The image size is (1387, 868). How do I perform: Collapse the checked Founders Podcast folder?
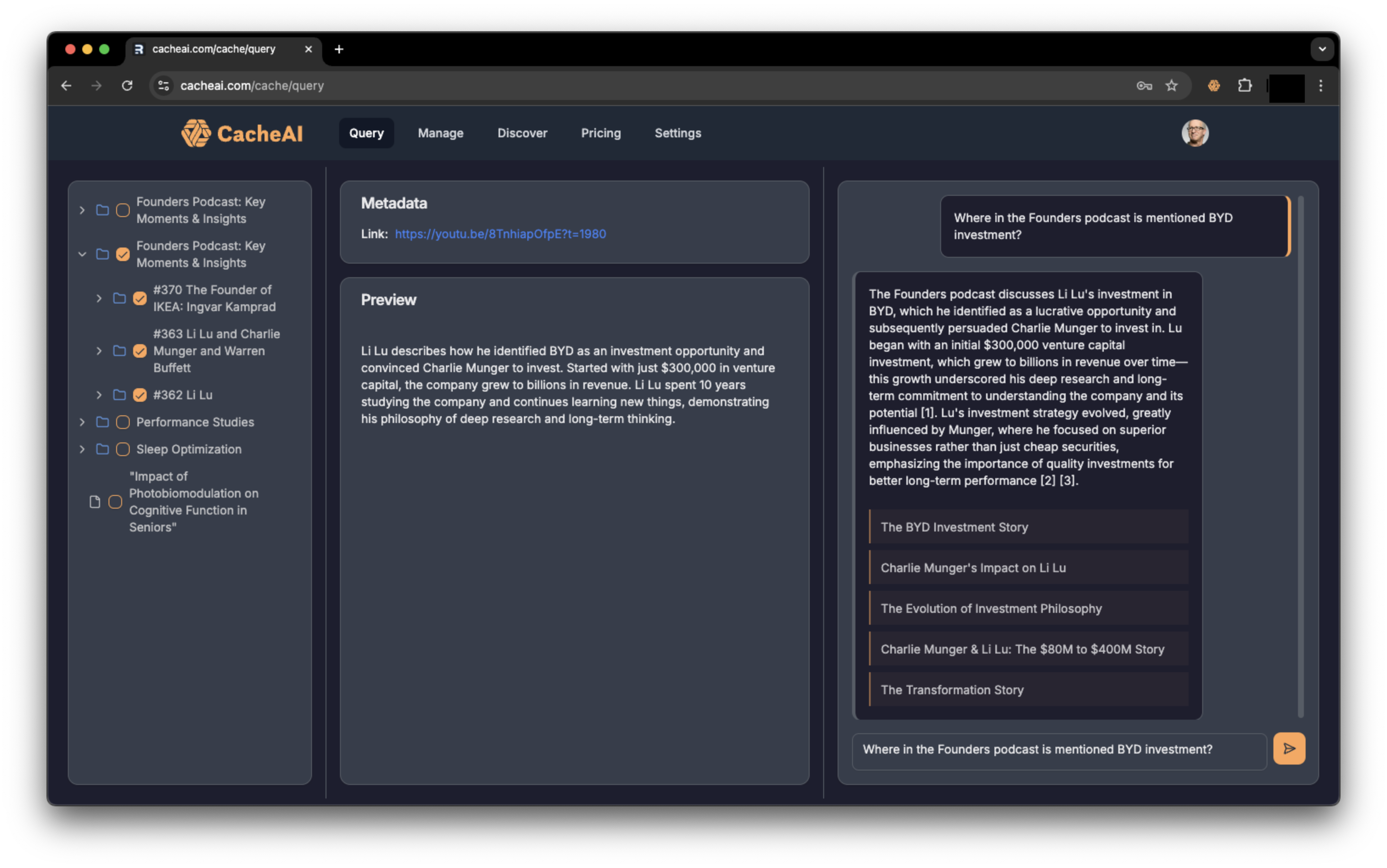click(82, 254)
